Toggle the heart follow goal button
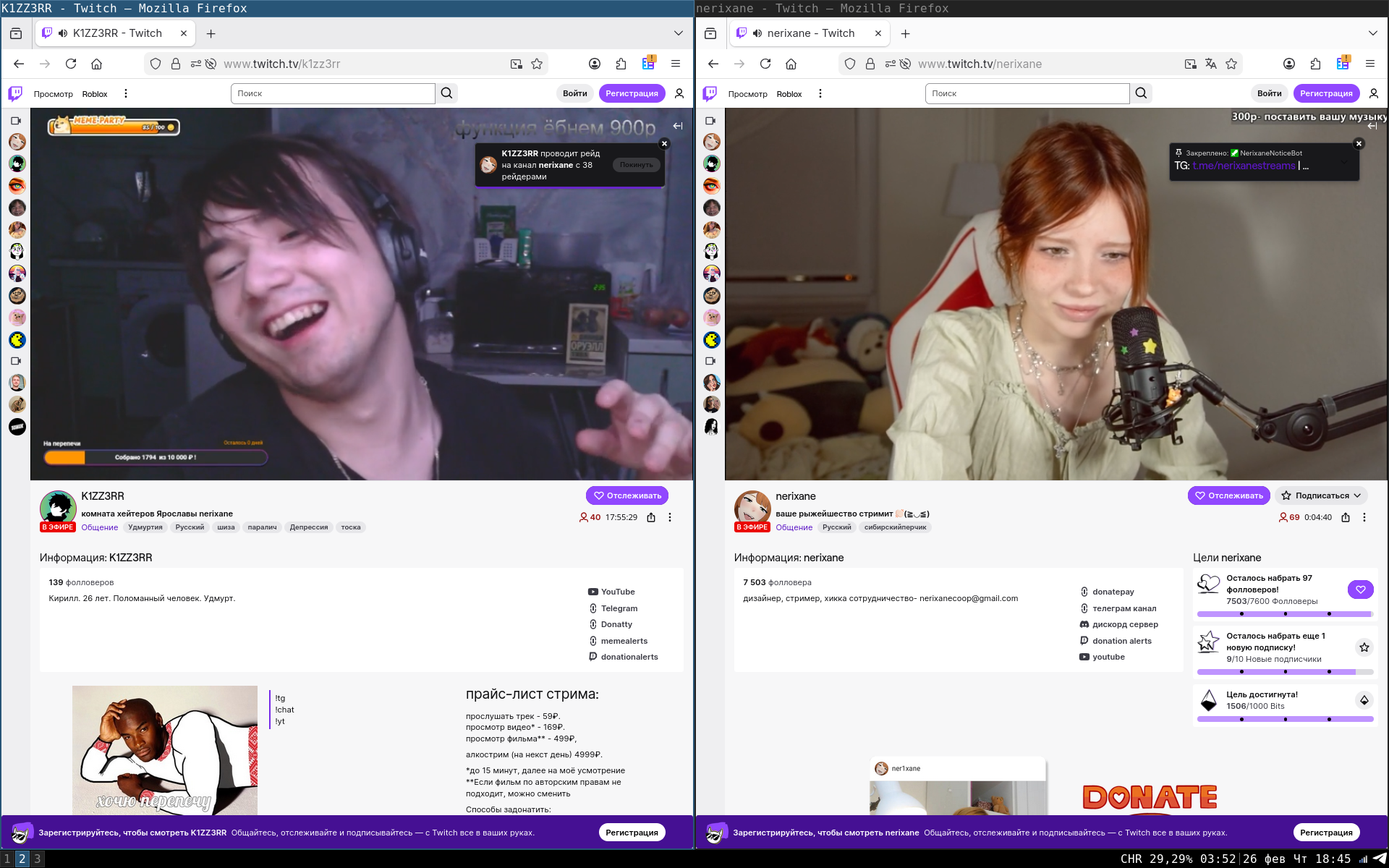This screenshot has width=1389, height=868. pyautogui.click(x=1360, y=590)
